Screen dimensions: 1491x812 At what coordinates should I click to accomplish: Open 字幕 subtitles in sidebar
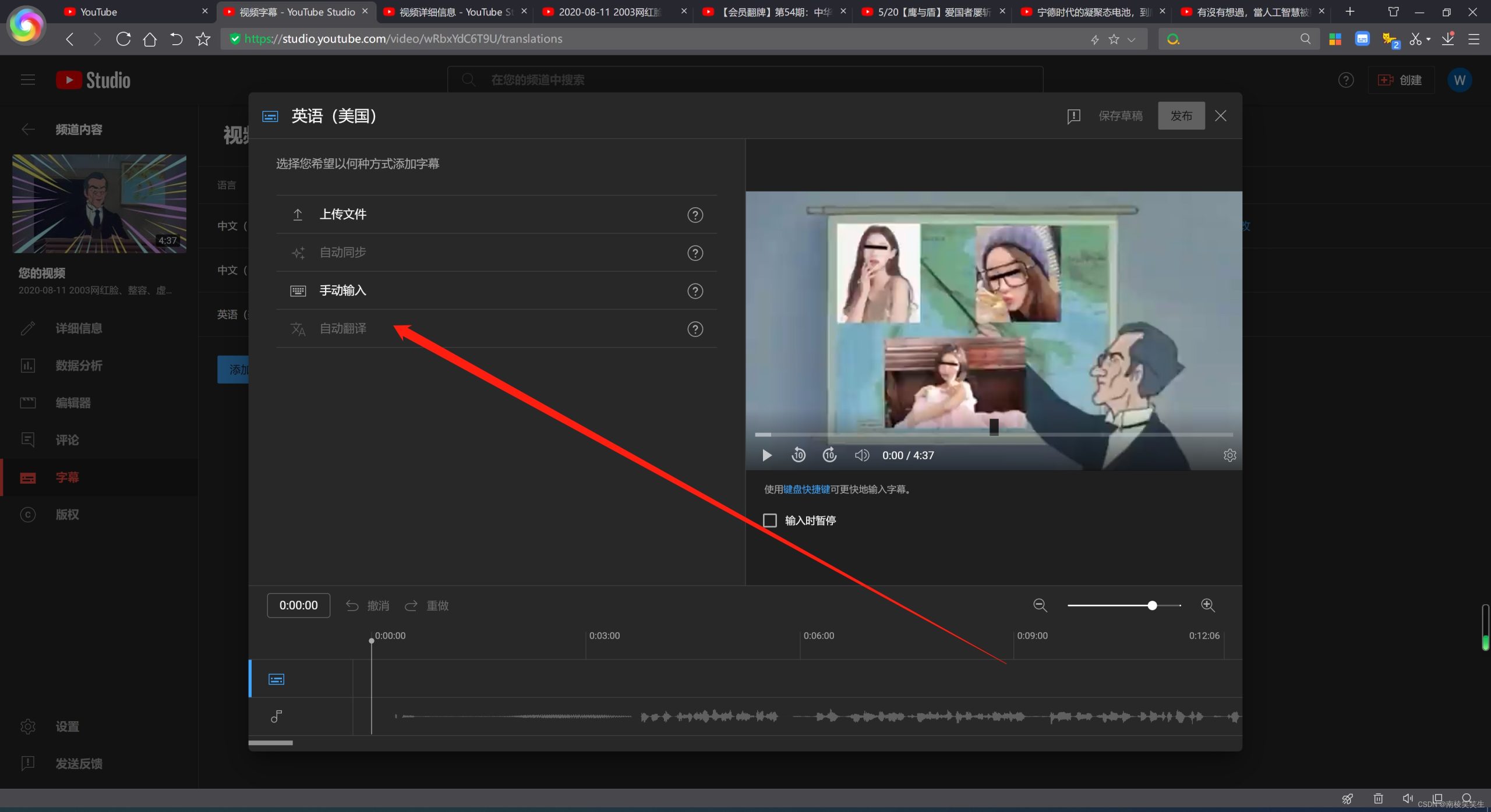coord(99,477)
